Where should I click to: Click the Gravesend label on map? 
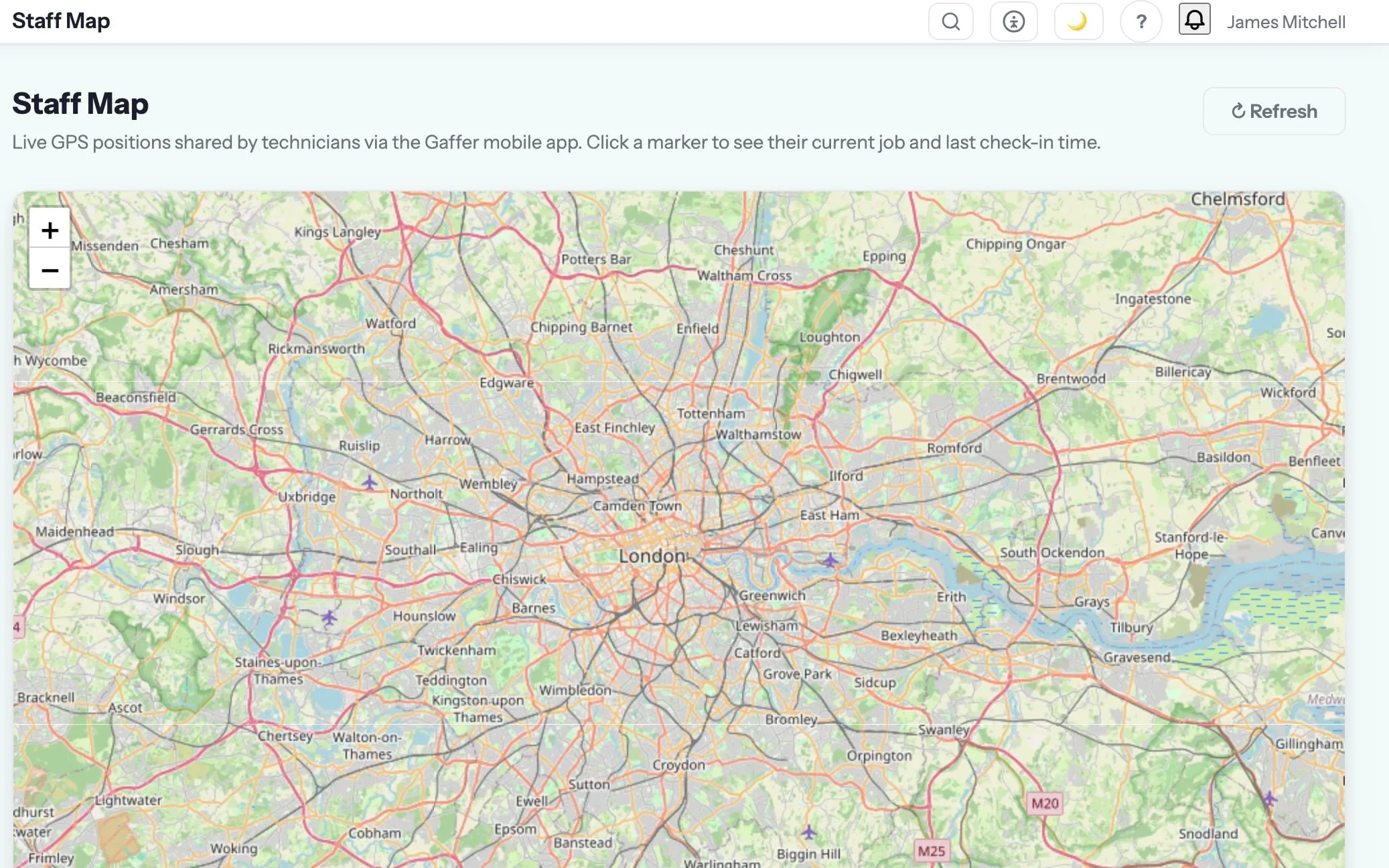click(x=1137, y=657)
